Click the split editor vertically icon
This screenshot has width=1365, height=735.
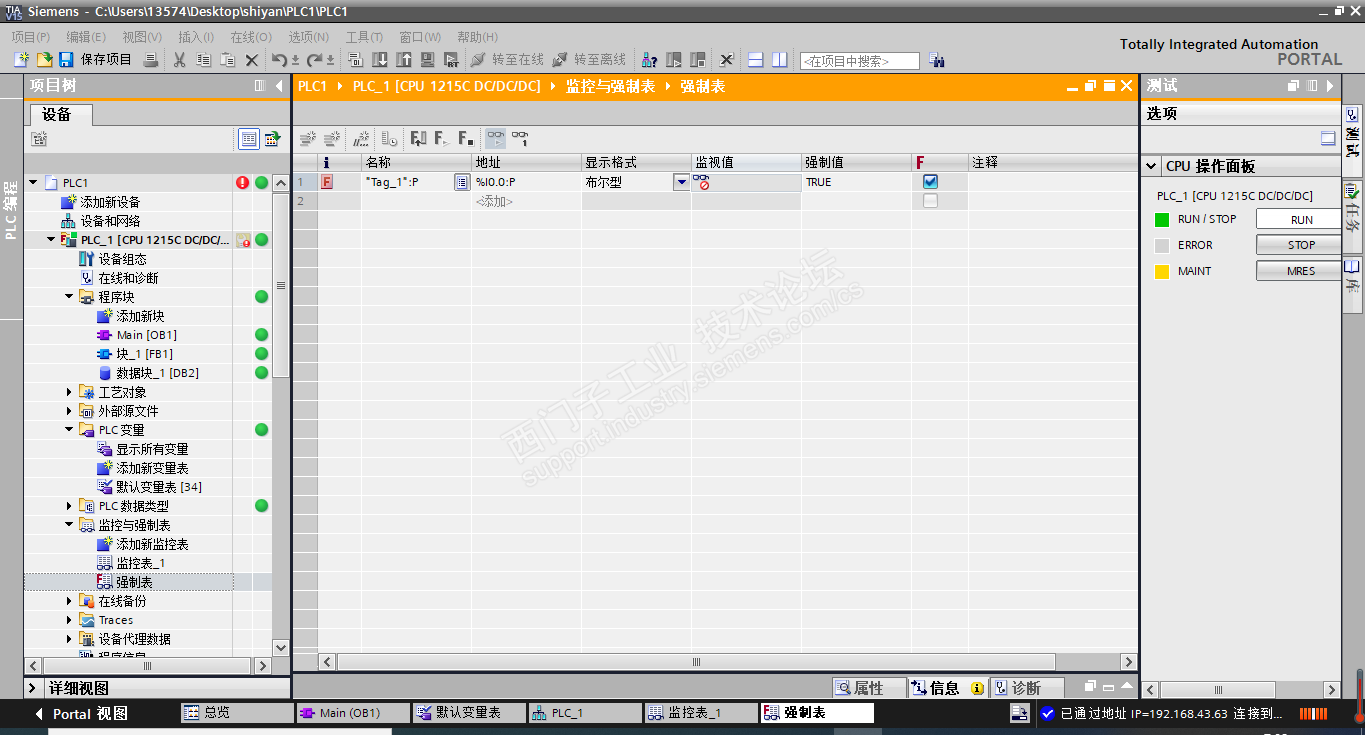click(779, 60)
